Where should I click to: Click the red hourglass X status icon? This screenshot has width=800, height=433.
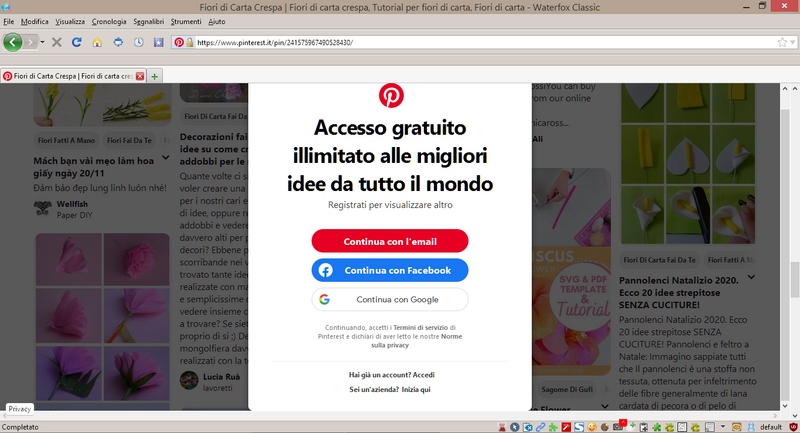coord(502,427)
